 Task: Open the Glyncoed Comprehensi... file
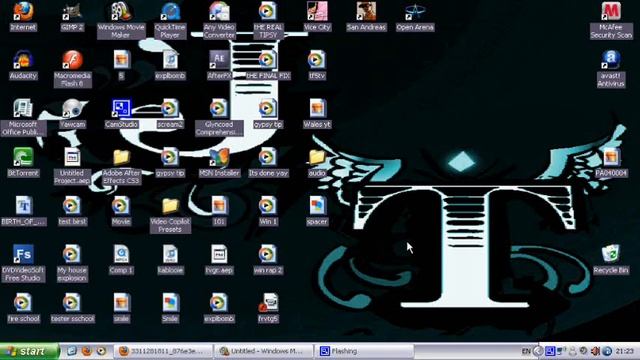(219, 118)
